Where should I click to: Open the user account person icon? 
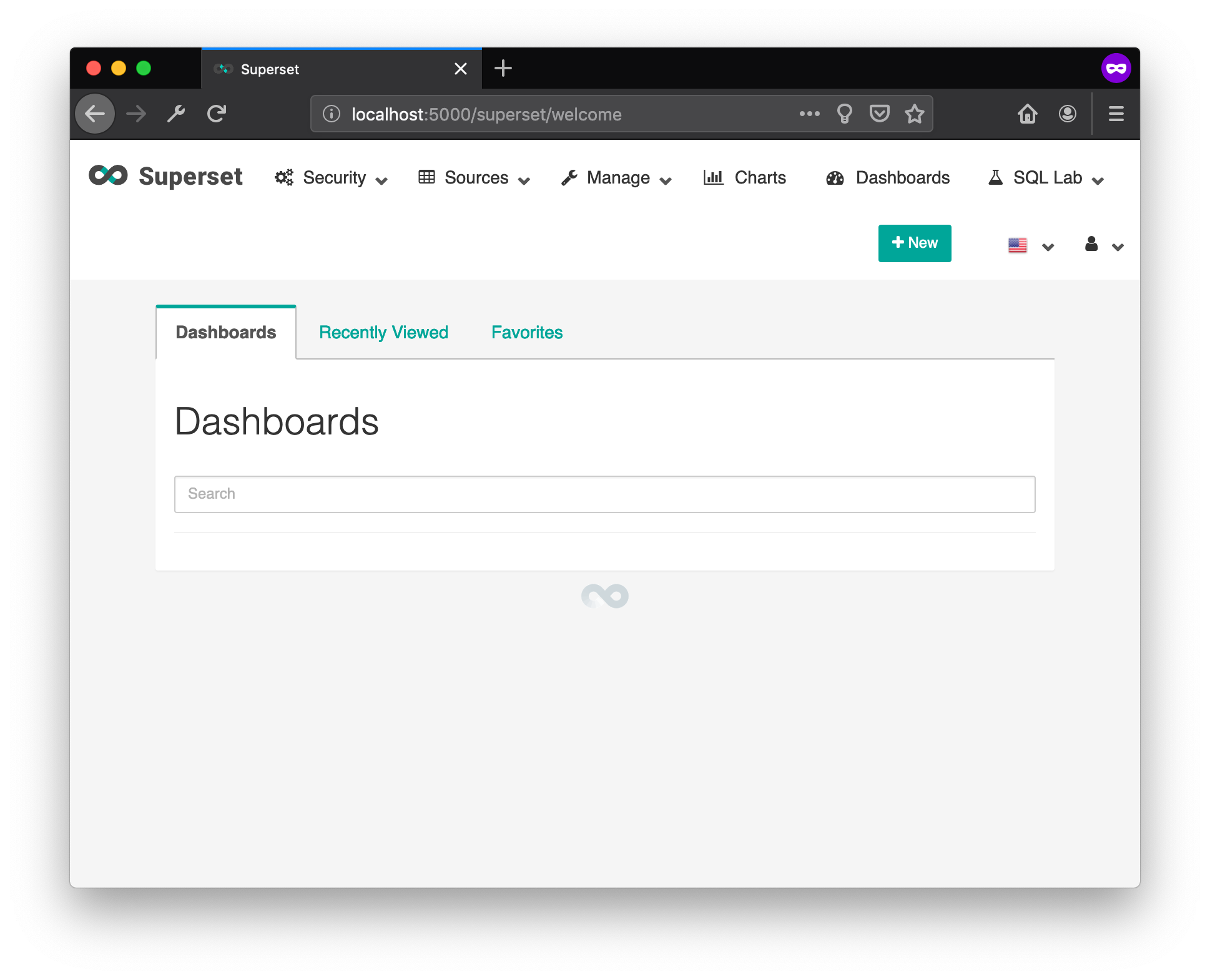[1091, 245]
